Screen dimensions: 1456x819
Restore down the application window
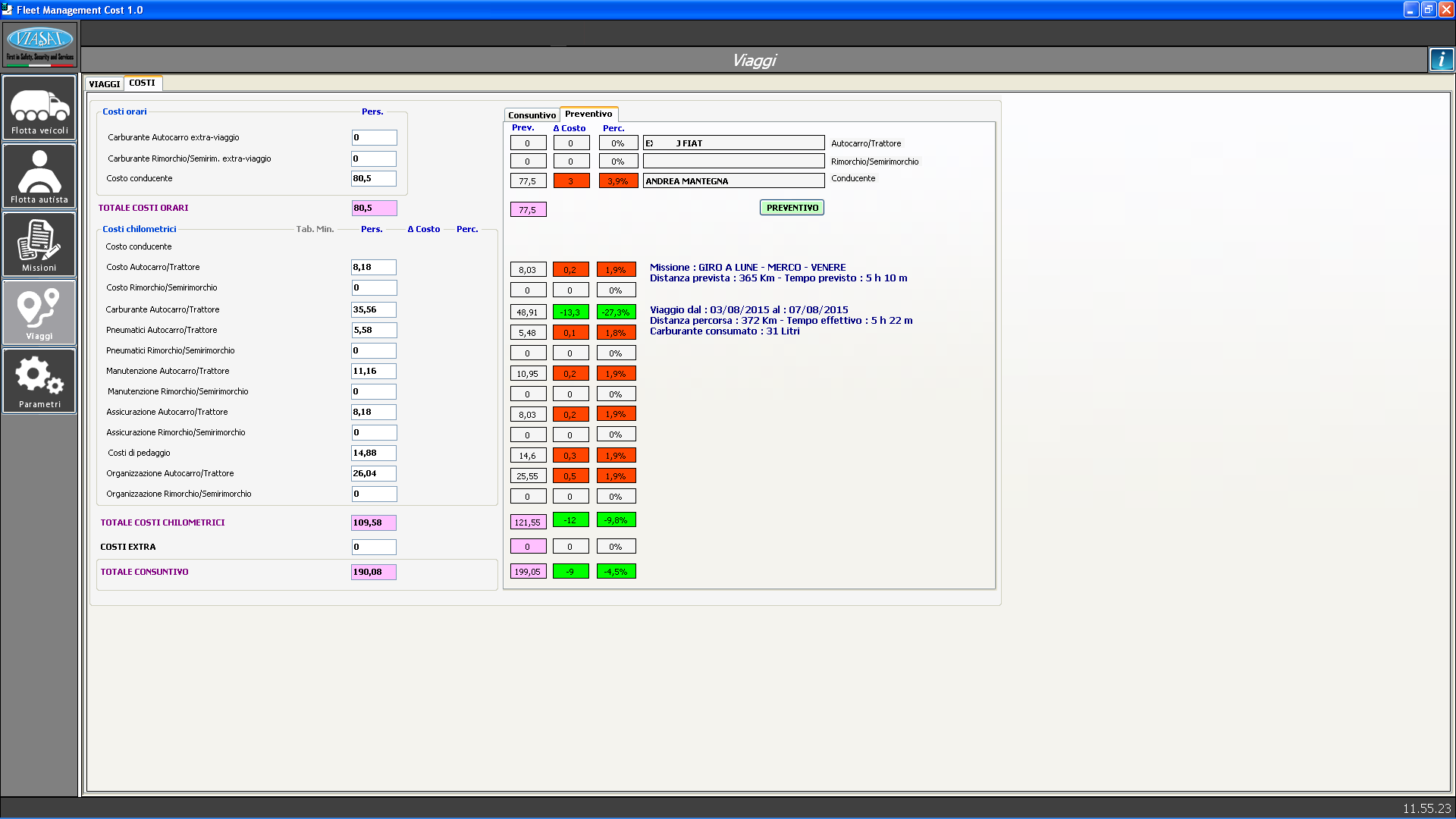[1429, 10]
